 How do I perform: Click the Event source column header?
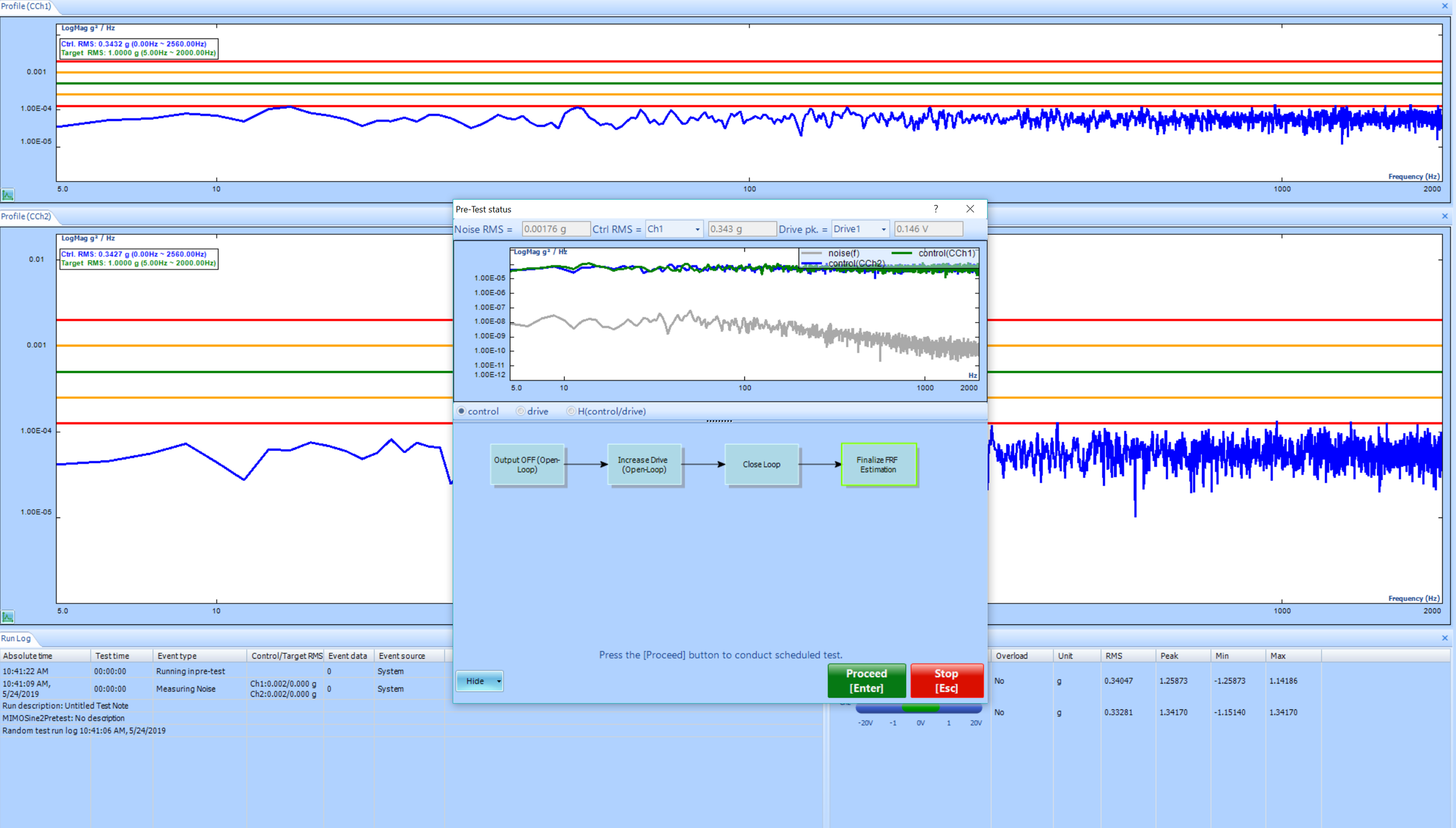(x=409, y=656)
